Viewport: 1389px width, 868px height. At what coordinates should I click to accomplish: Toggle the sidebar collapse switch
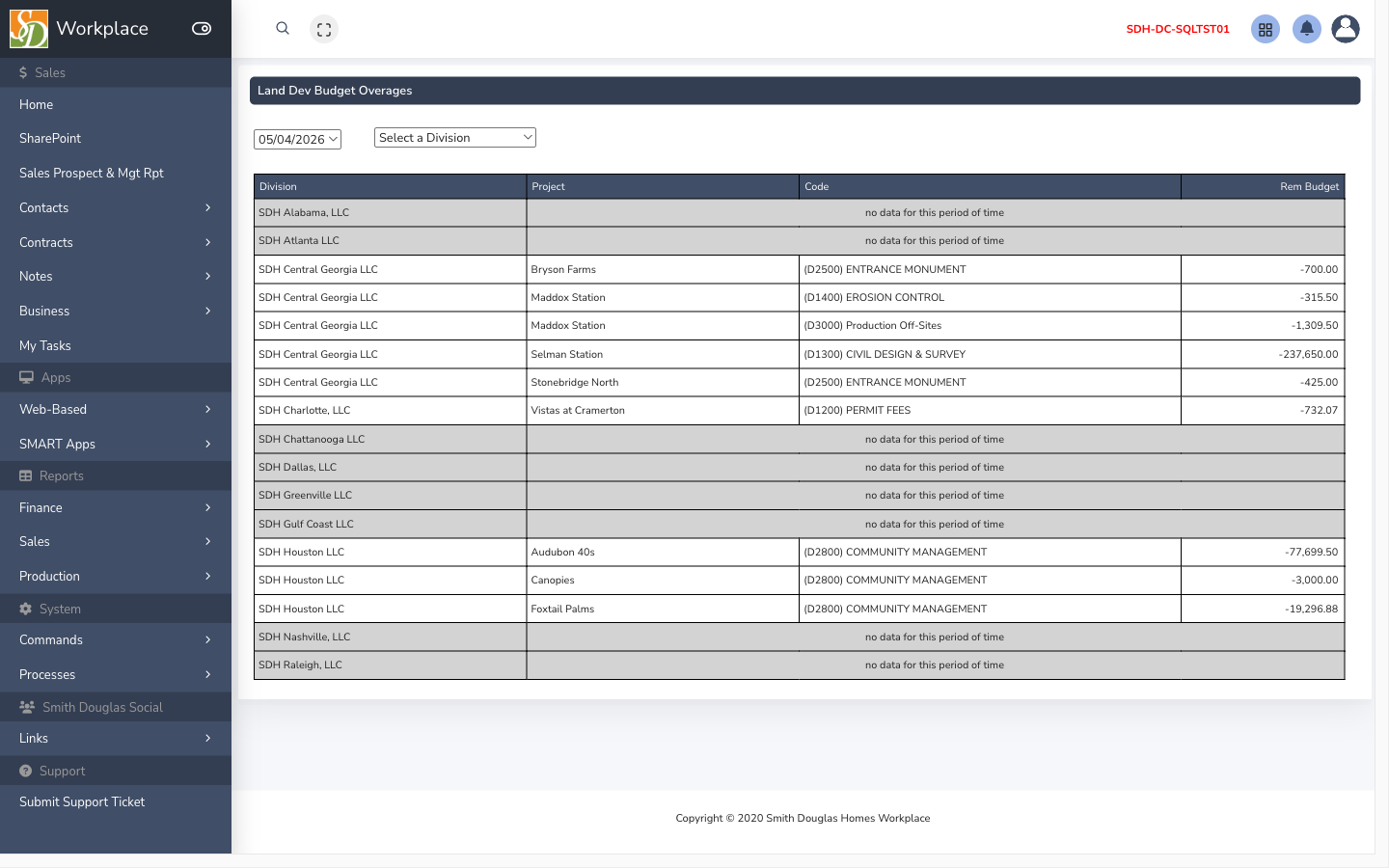[202, 29]
